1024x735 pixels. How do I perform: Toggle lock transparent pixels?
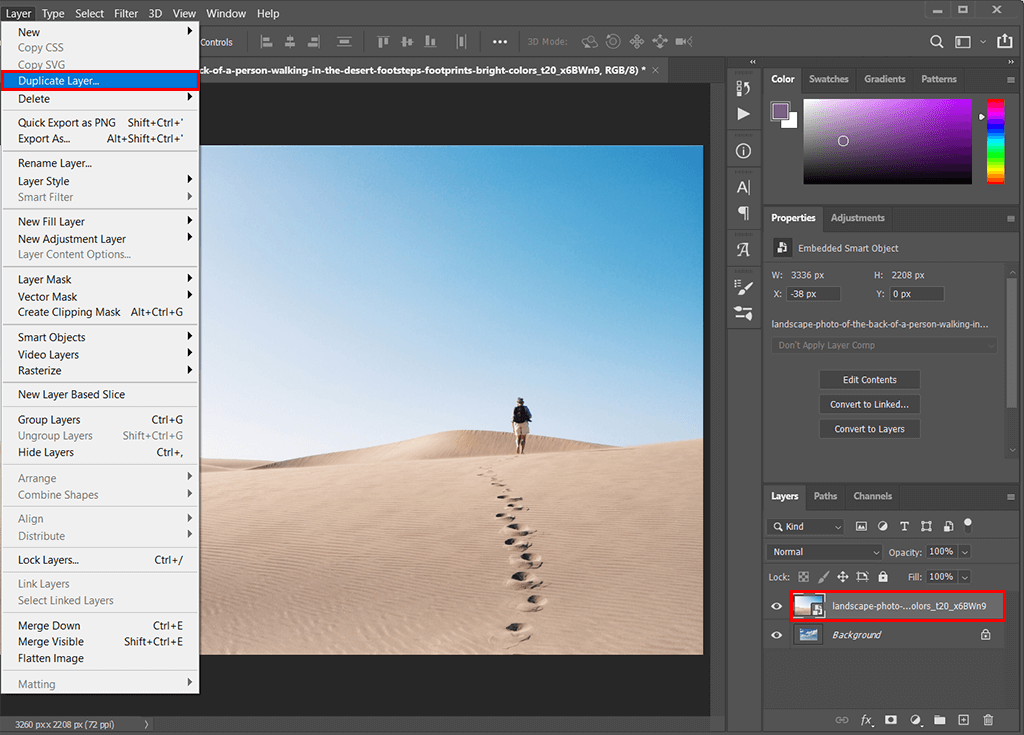[x=804, y=577]
